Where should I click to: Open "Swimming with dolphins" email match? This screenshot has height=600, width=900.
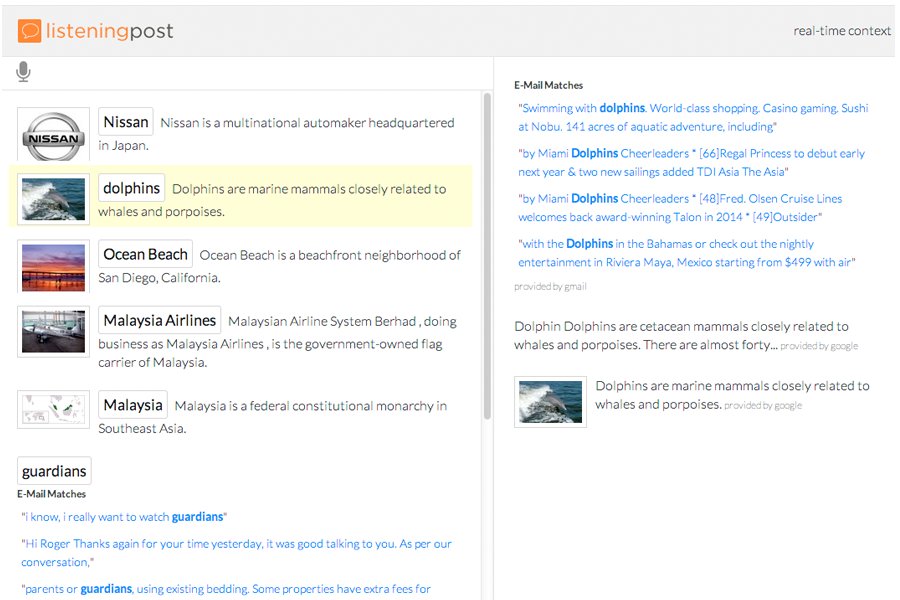click(x=692, y=117)
